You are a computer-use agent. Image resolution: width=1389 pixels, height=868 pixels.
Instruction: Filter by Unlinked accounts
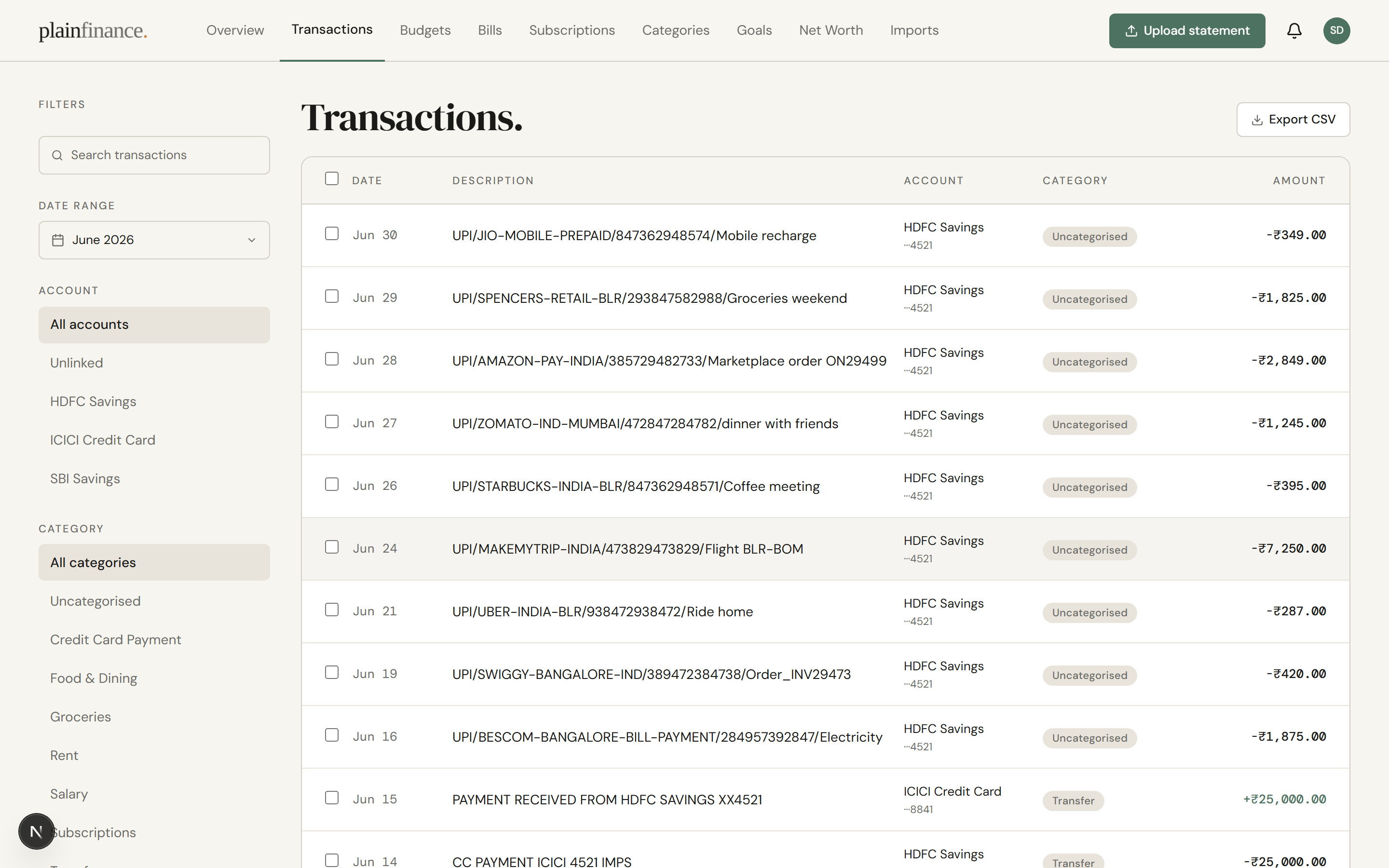(x=154, y=364)
